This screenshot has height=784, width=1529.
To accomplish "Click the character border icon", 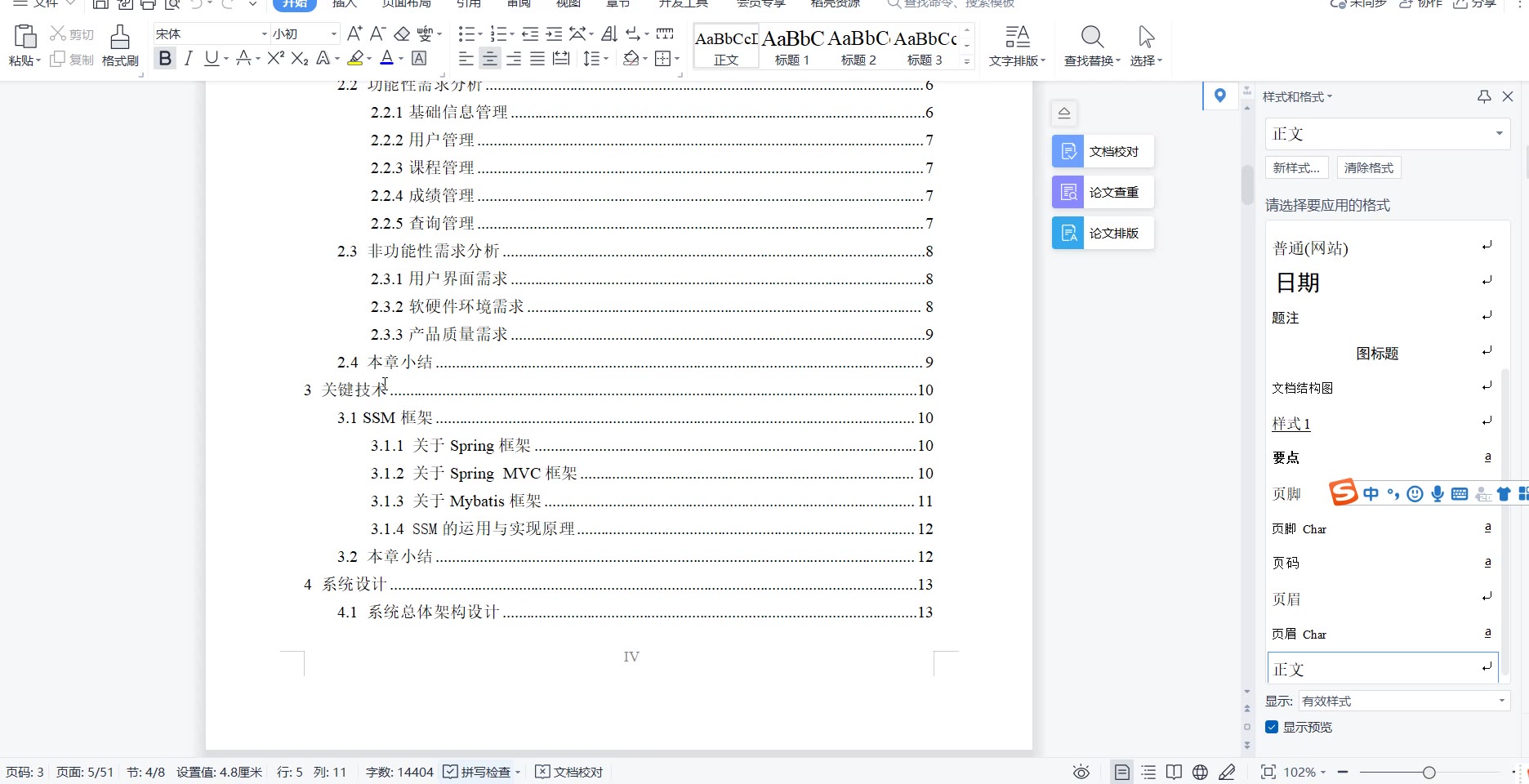I will pyautogui.click(x=419, y=59).
